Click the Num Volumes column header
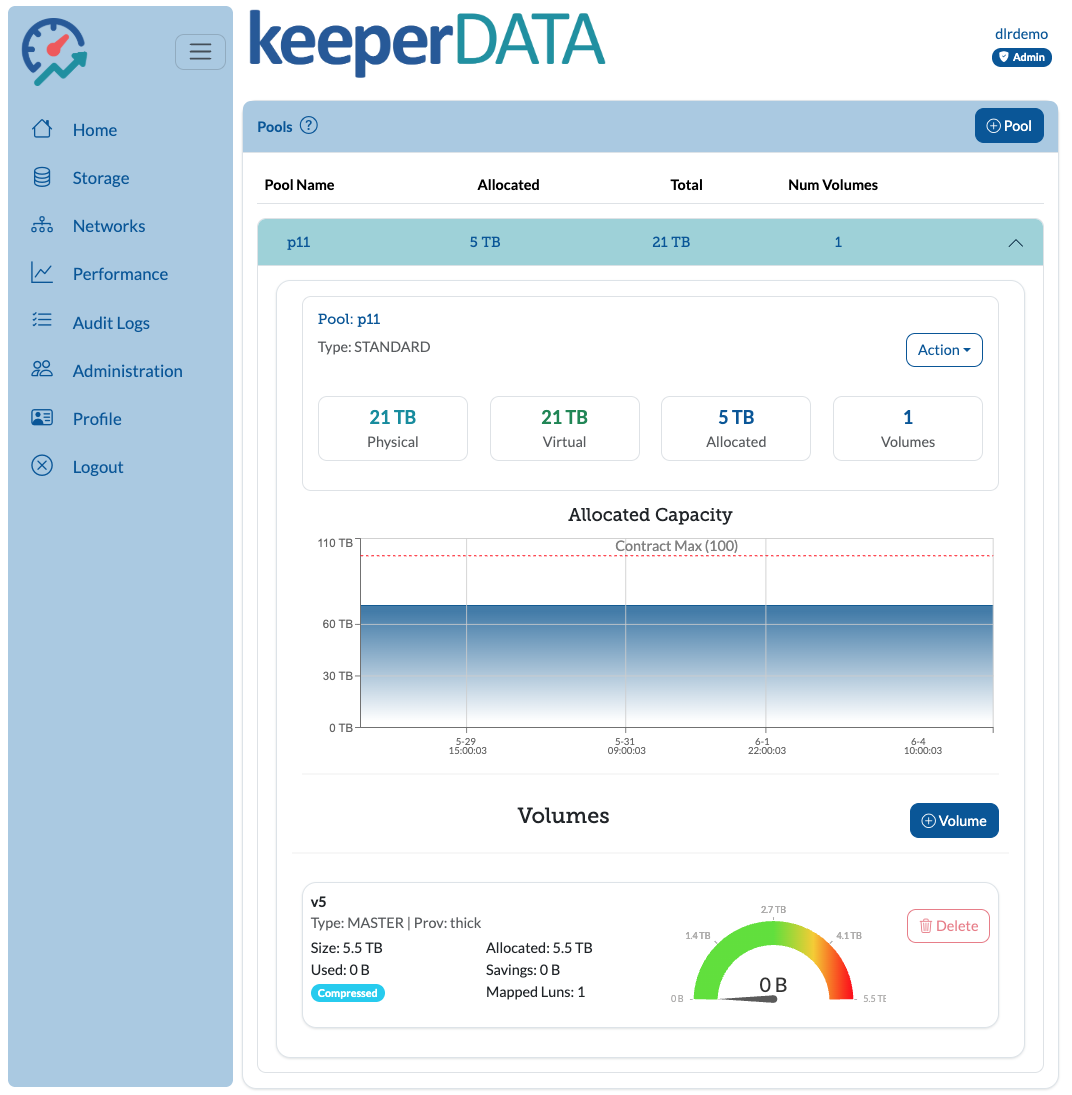 point(832,185)
